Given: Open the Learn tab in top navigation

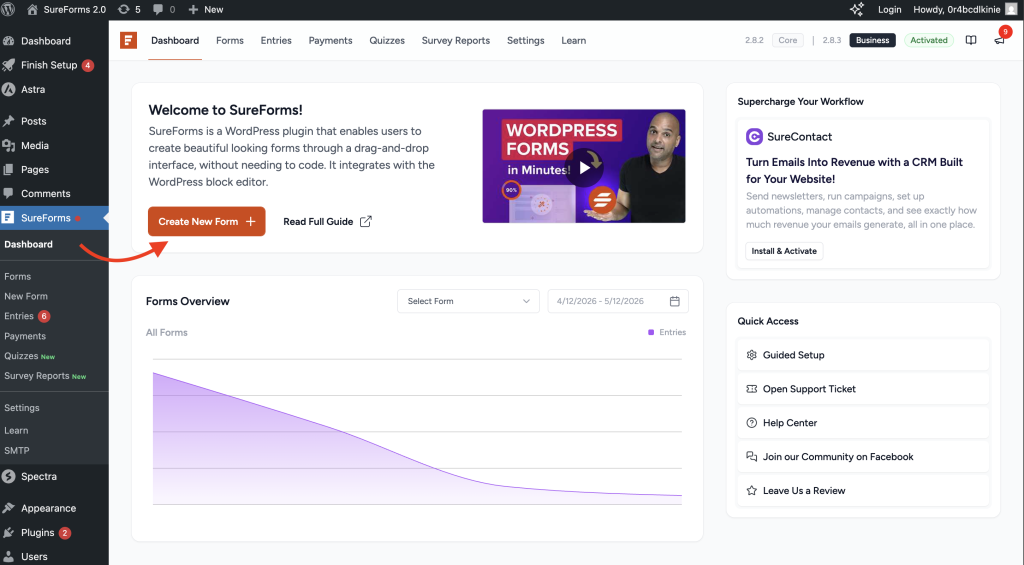Looking at the screenshot, I should [x=573, y=40].
